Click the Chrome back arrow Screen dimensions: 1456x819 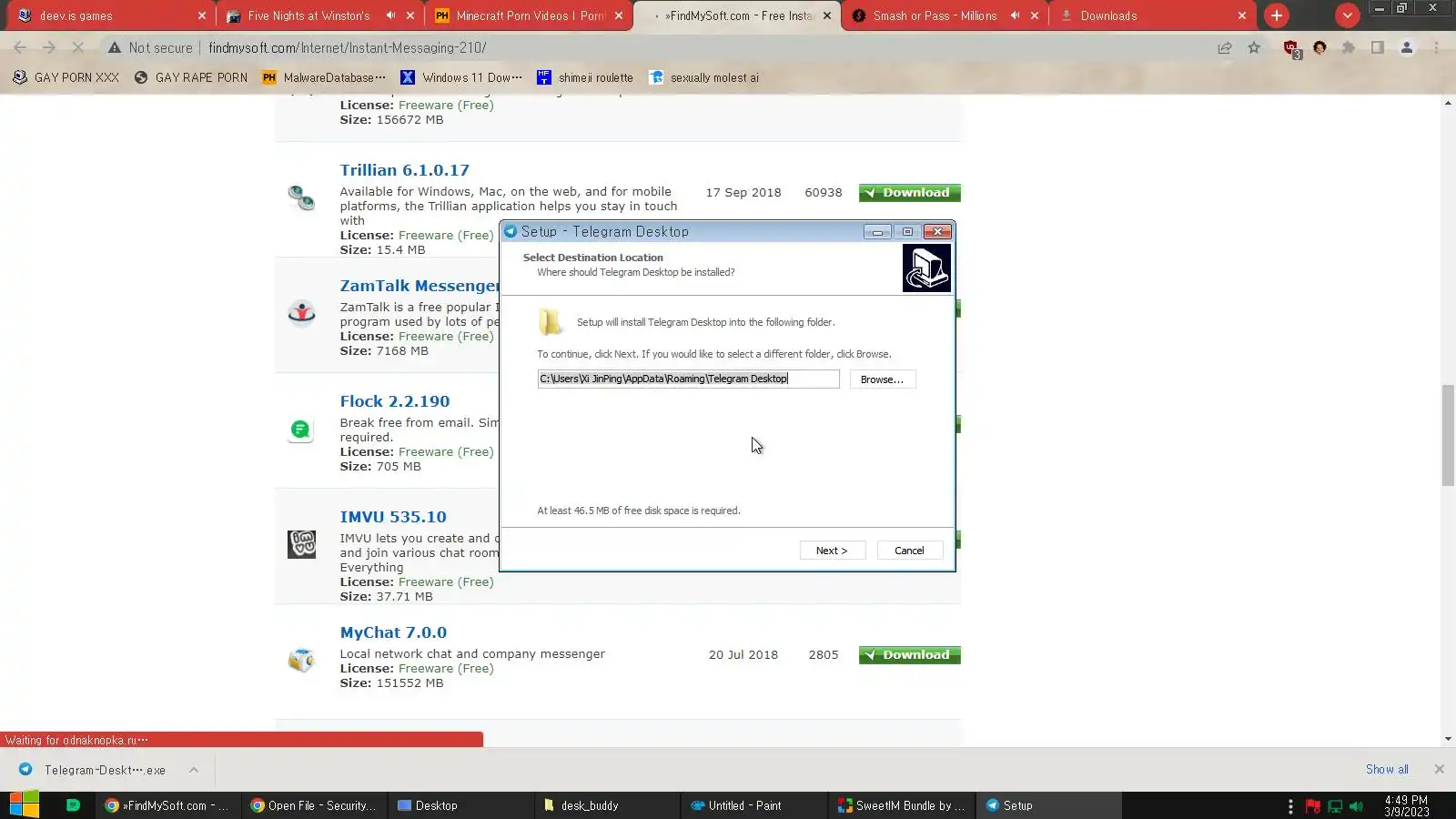(x=20, y=47)
